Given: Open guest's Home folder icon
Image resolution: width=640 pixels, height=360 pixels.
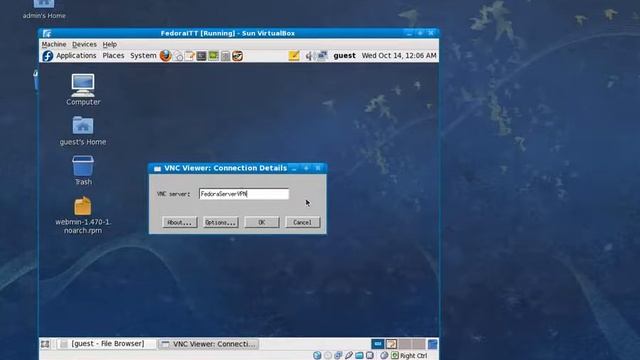Looking at the screenshot, I should [83, 131].
